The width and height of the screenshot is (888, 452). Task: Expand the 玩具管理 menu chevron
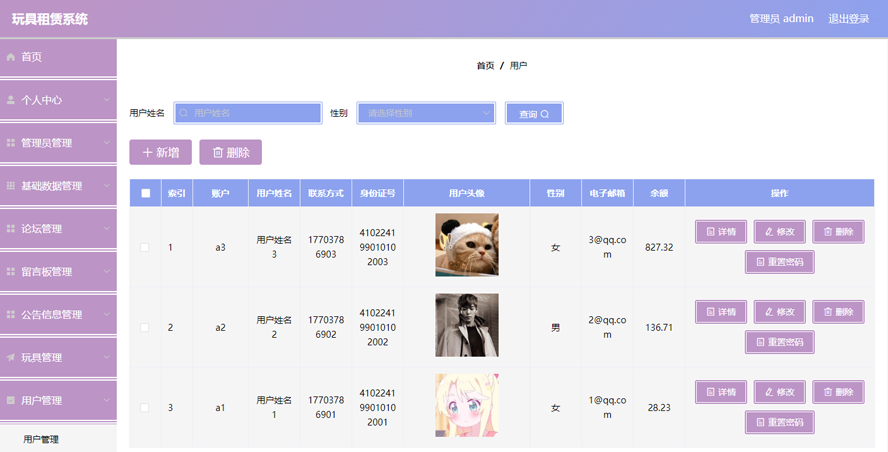point(106,357)
